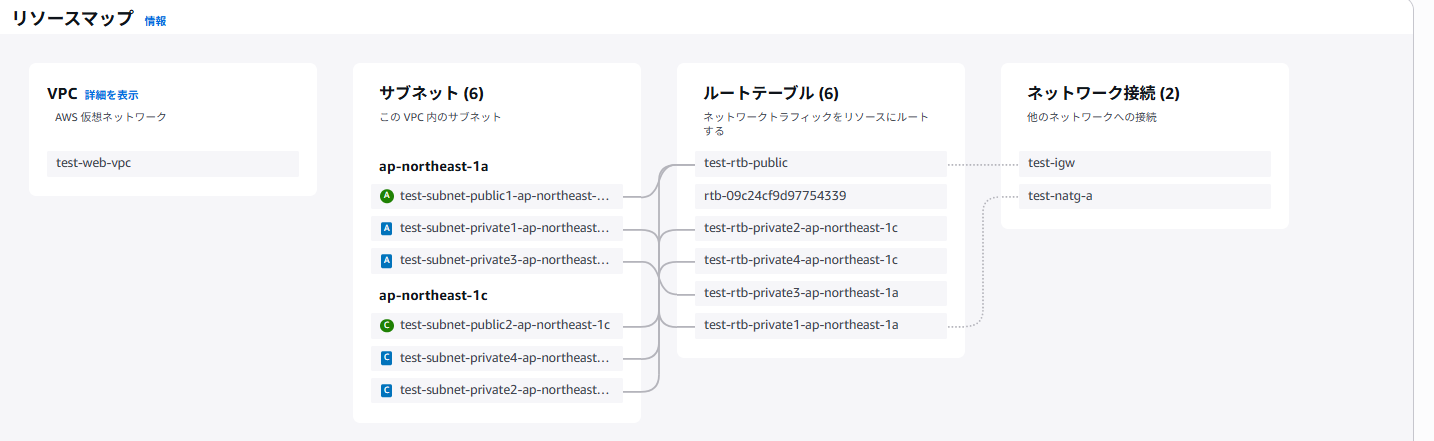This screenshot has height=441, width=1434.
Task: Pick the test-subnet-private4 subnet name
Action: 505,358
